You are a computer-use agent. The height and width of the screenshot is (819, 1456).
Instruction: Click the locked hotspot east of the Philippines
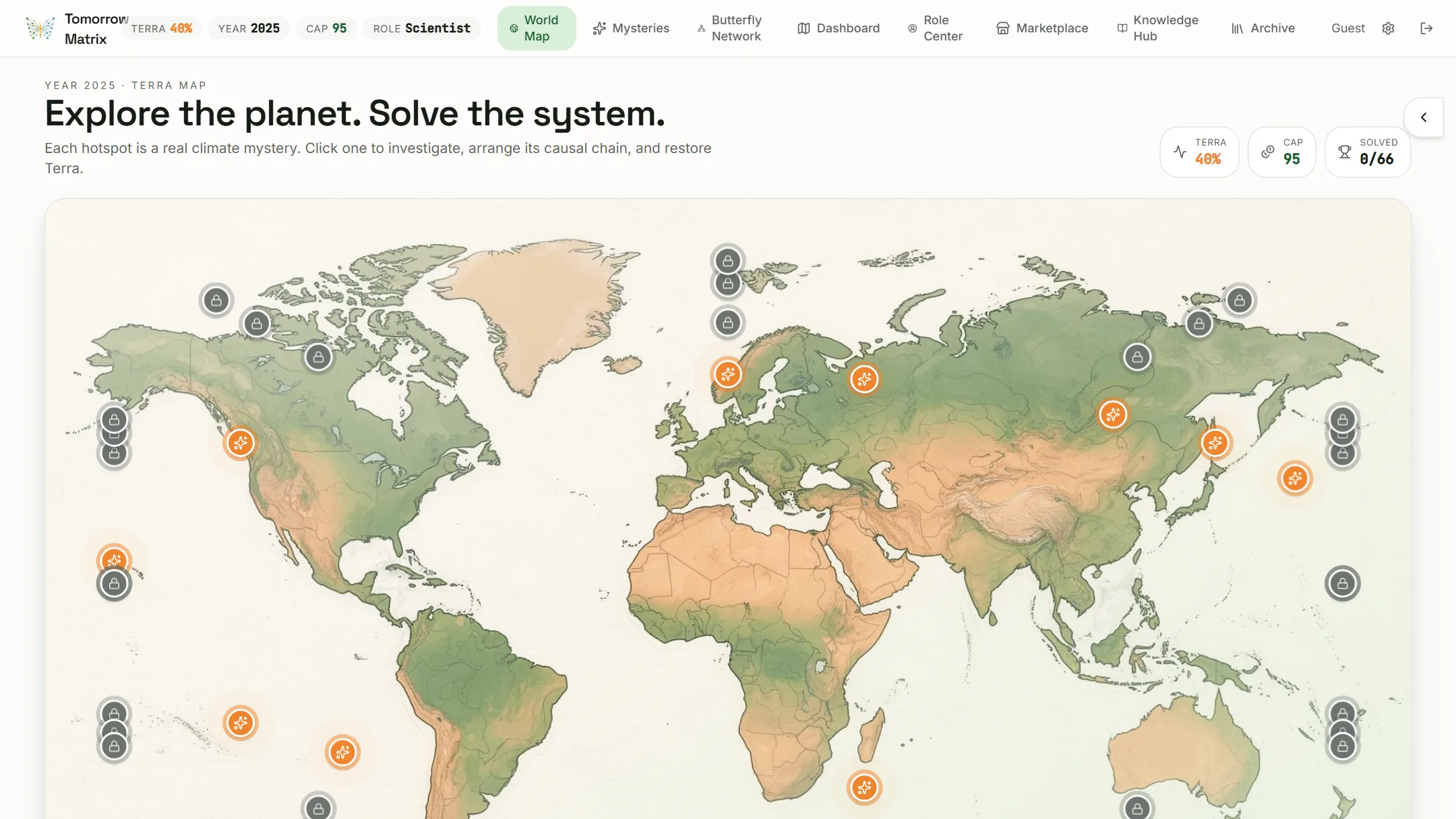pos(1343,584)
